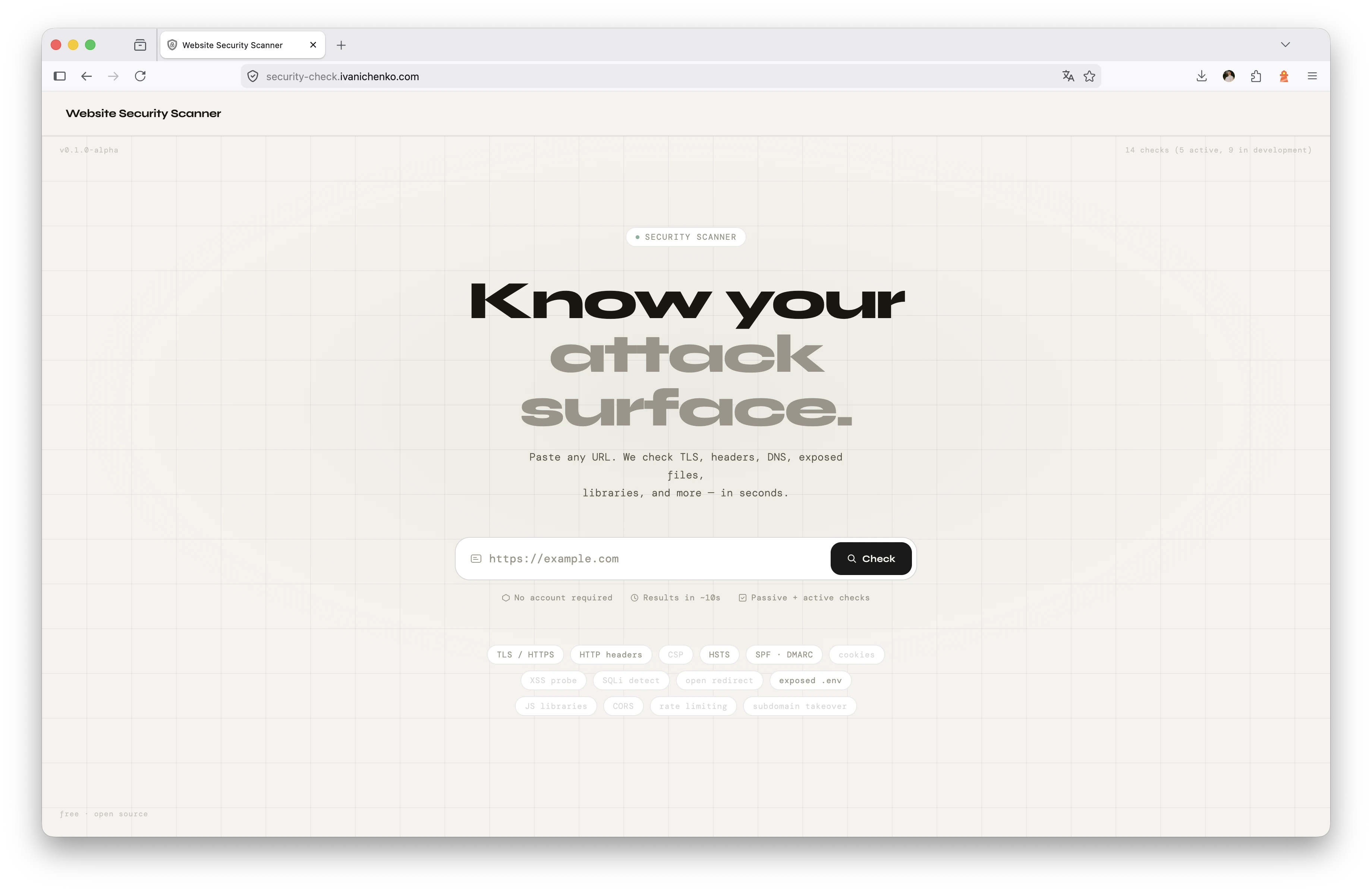Open the downloads panel
This screenshot has width=1372, height=892.
pos(1202,76)
